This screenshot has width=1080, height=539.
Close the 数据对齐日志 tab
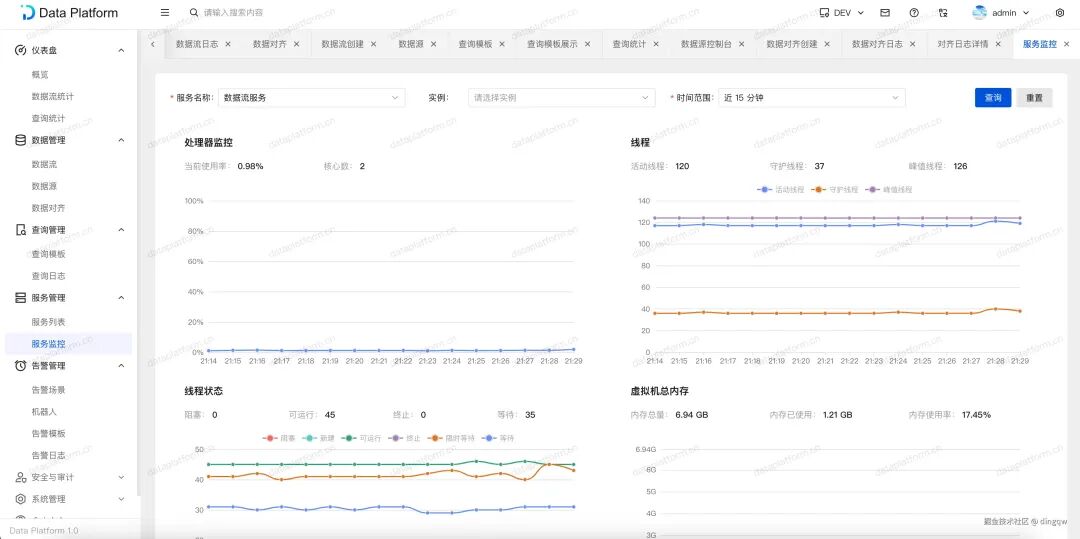click(x=913, y=43)
